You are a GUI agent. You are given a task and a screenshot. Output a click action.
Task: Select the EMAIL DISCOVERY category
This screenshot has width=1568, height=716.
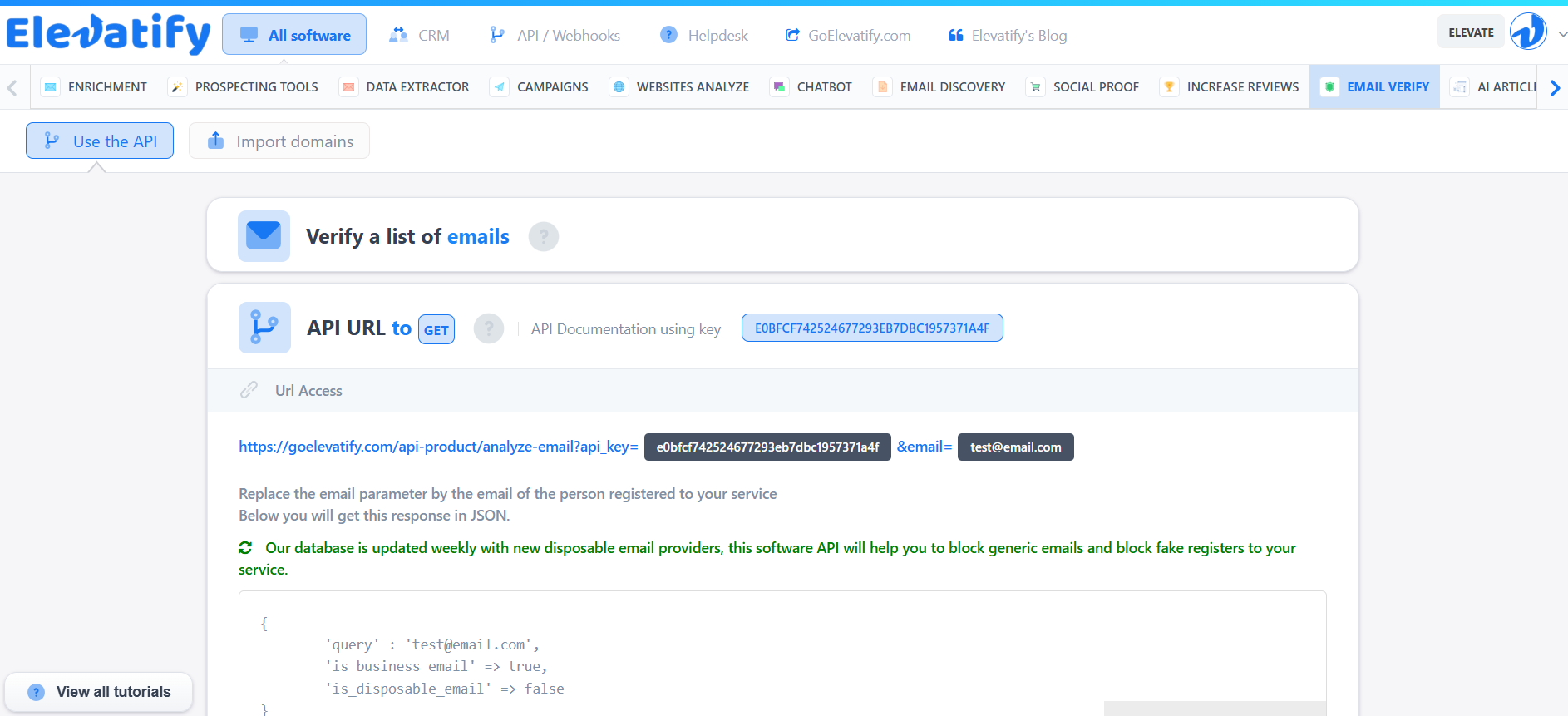[x=939, y=87]
